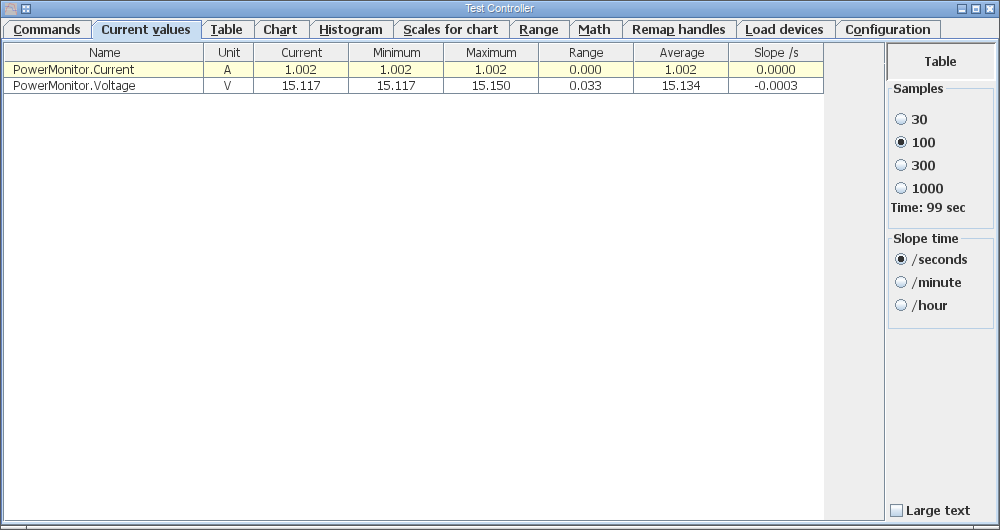Click the Slope /s column header
The height and width of the screenshot is (530, 1000).
[776, 52]
